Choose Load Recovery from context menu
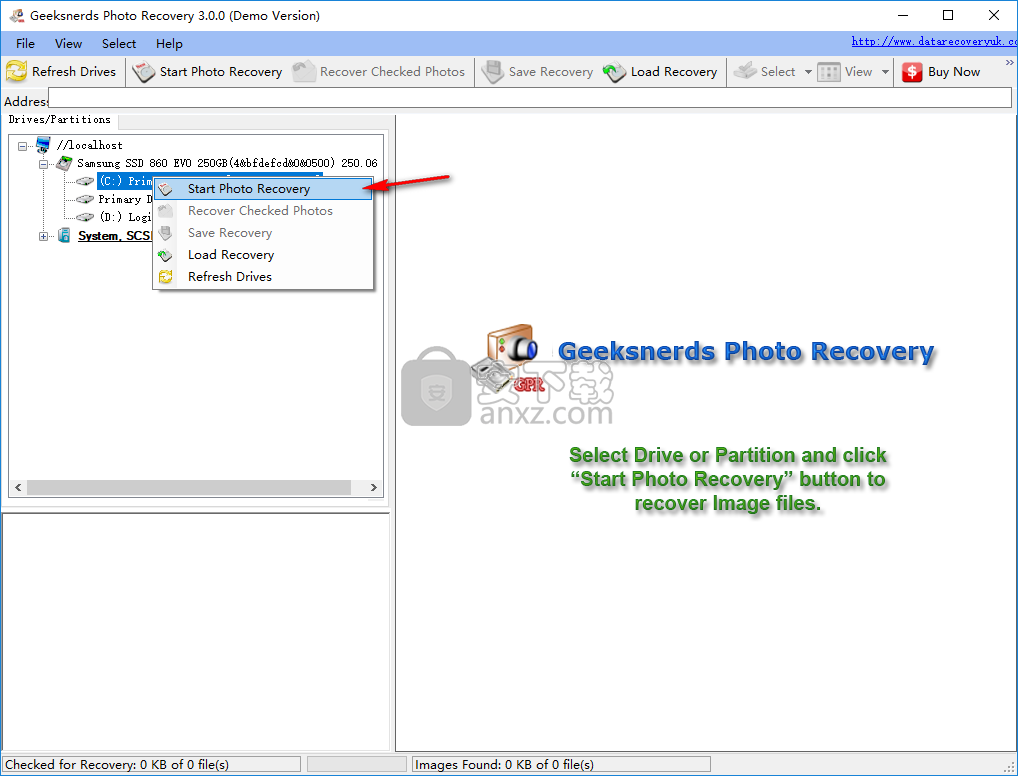Viewport: 1018px width, 776px height. (x=263, y=255)
